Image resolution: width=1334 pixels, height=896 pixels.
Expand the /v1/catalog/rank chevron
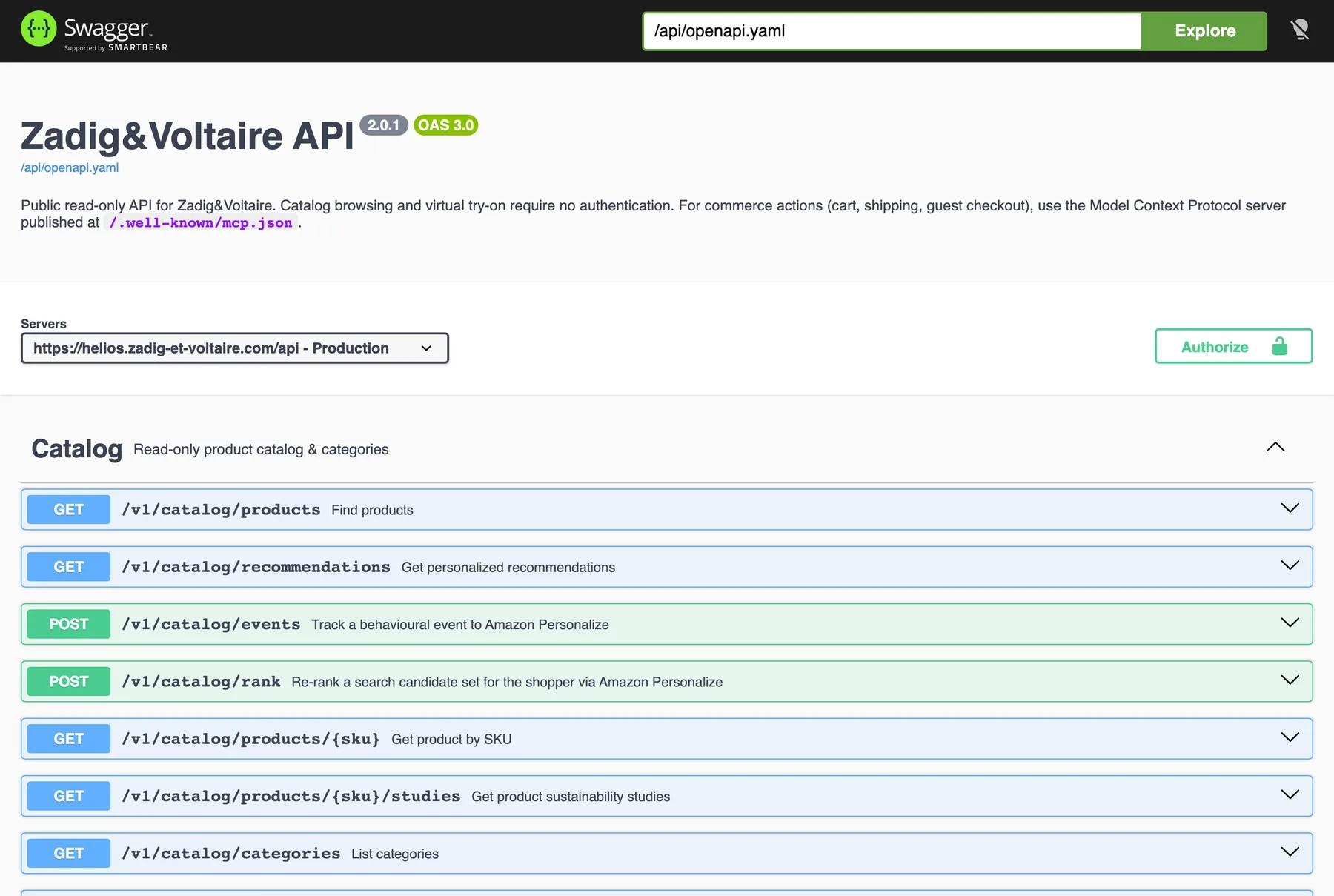click(x=1290, y=680)
